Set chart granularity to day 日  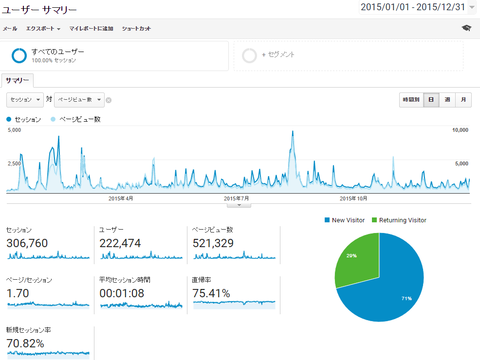[431, 100]
